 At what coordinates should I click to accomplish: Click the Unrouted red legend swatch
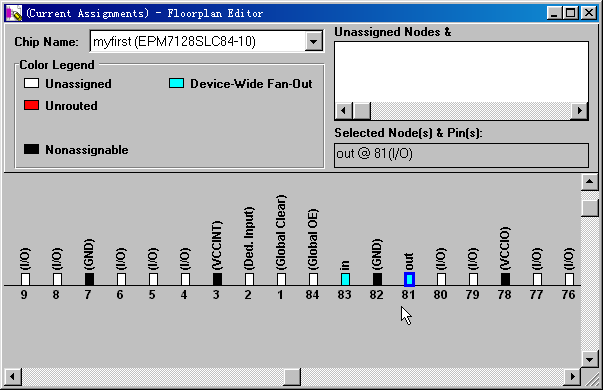click(x=31, y=105)
